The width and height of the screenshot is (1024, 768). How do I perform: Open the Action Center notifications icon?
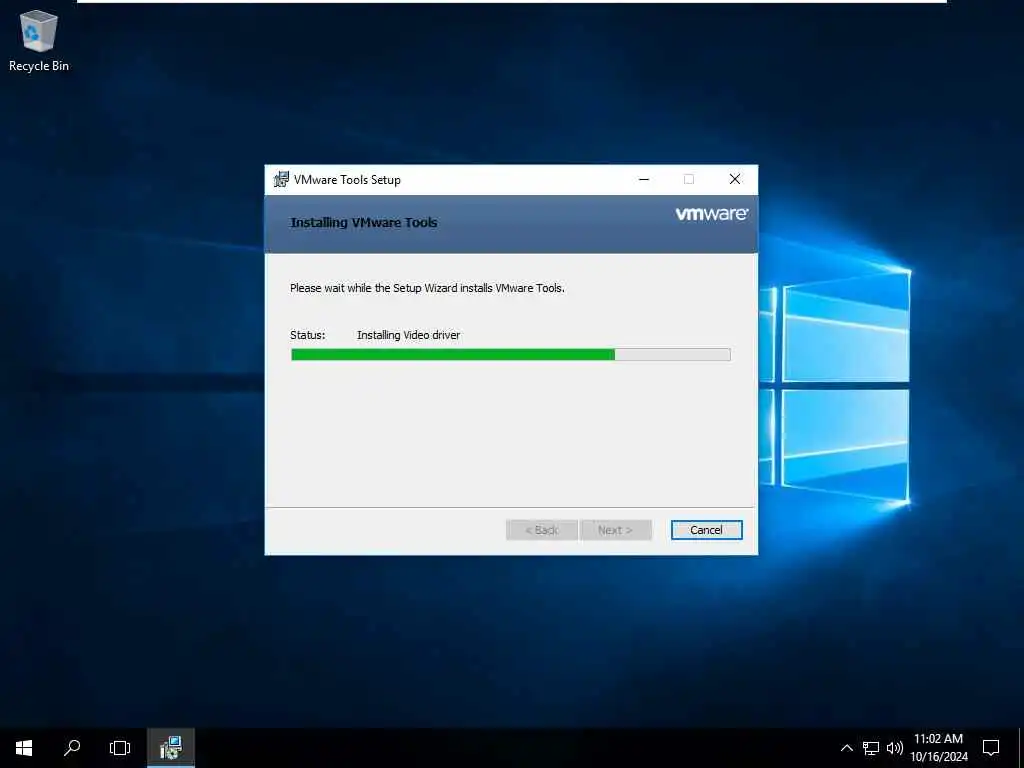[991, 748]
